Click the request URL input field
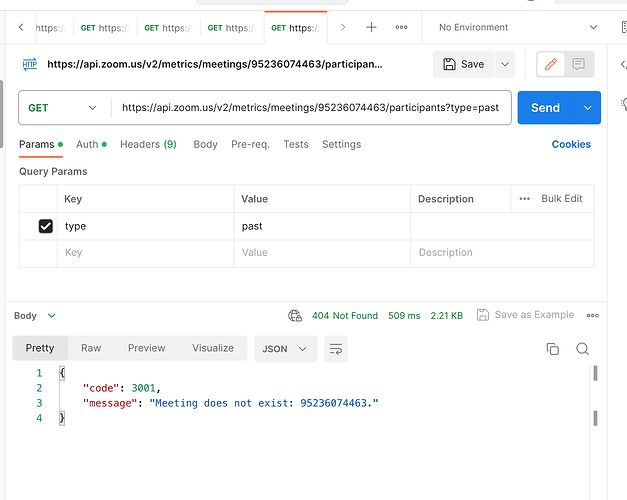 pyautogui.click(x=310, y=108)
